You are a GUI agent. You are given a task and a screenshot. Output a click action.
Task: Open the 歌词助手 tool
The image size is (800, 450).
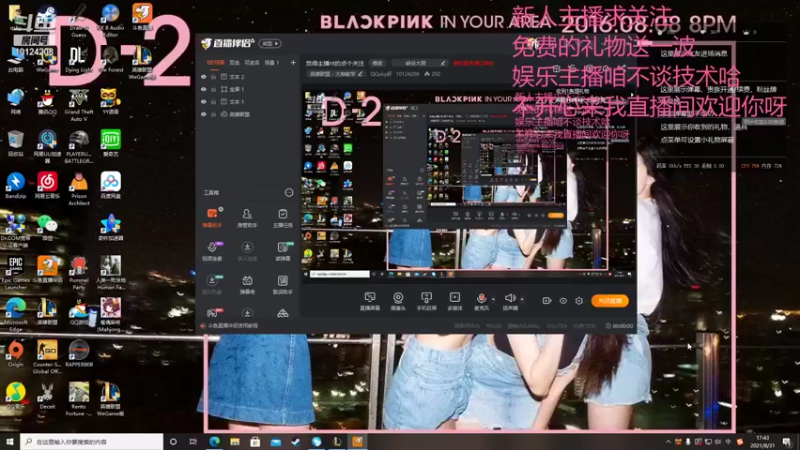282,285
